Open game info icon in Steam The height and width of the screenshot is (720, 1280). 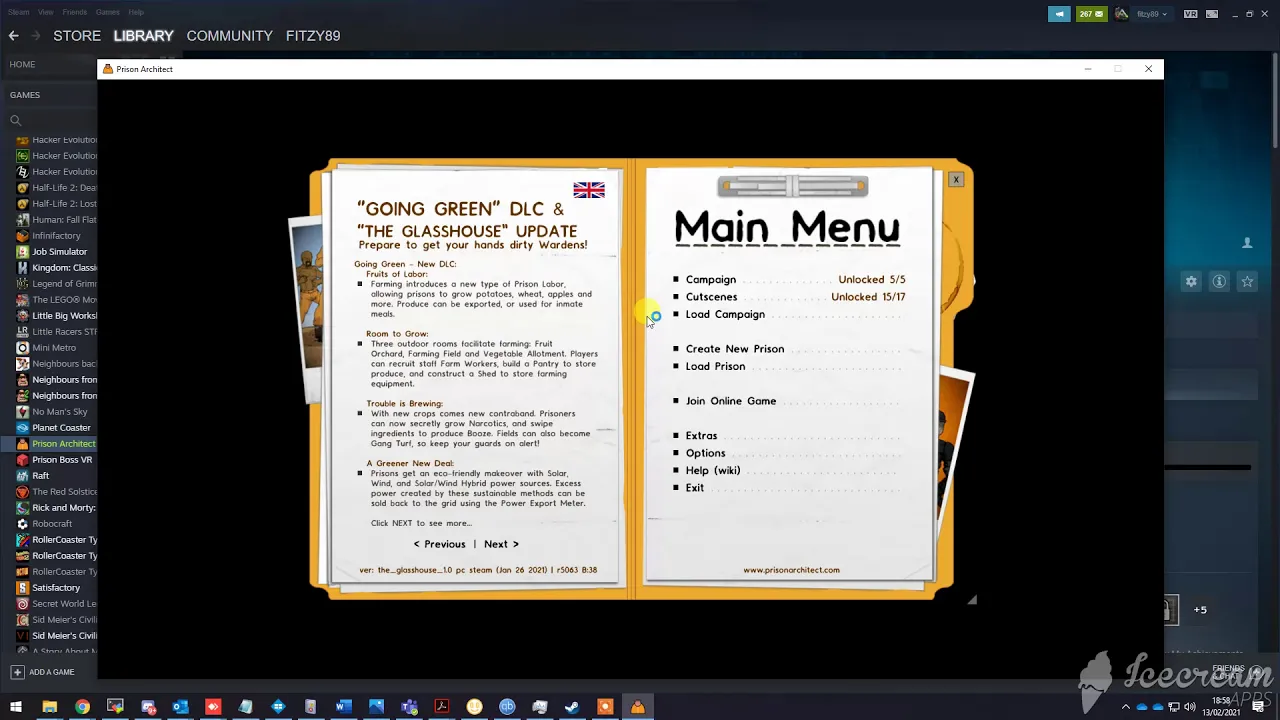point(1219,282)
